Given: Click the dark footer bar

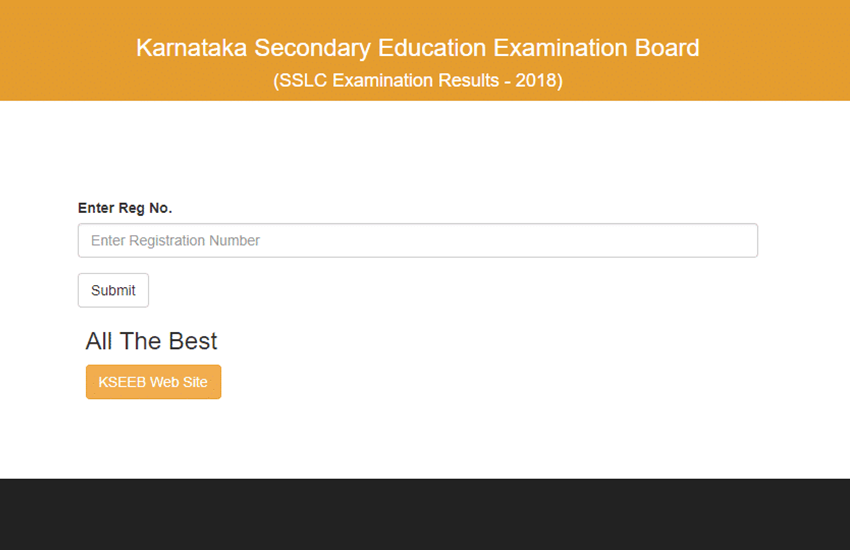Looking at the screenshot, I should point(425,514).
